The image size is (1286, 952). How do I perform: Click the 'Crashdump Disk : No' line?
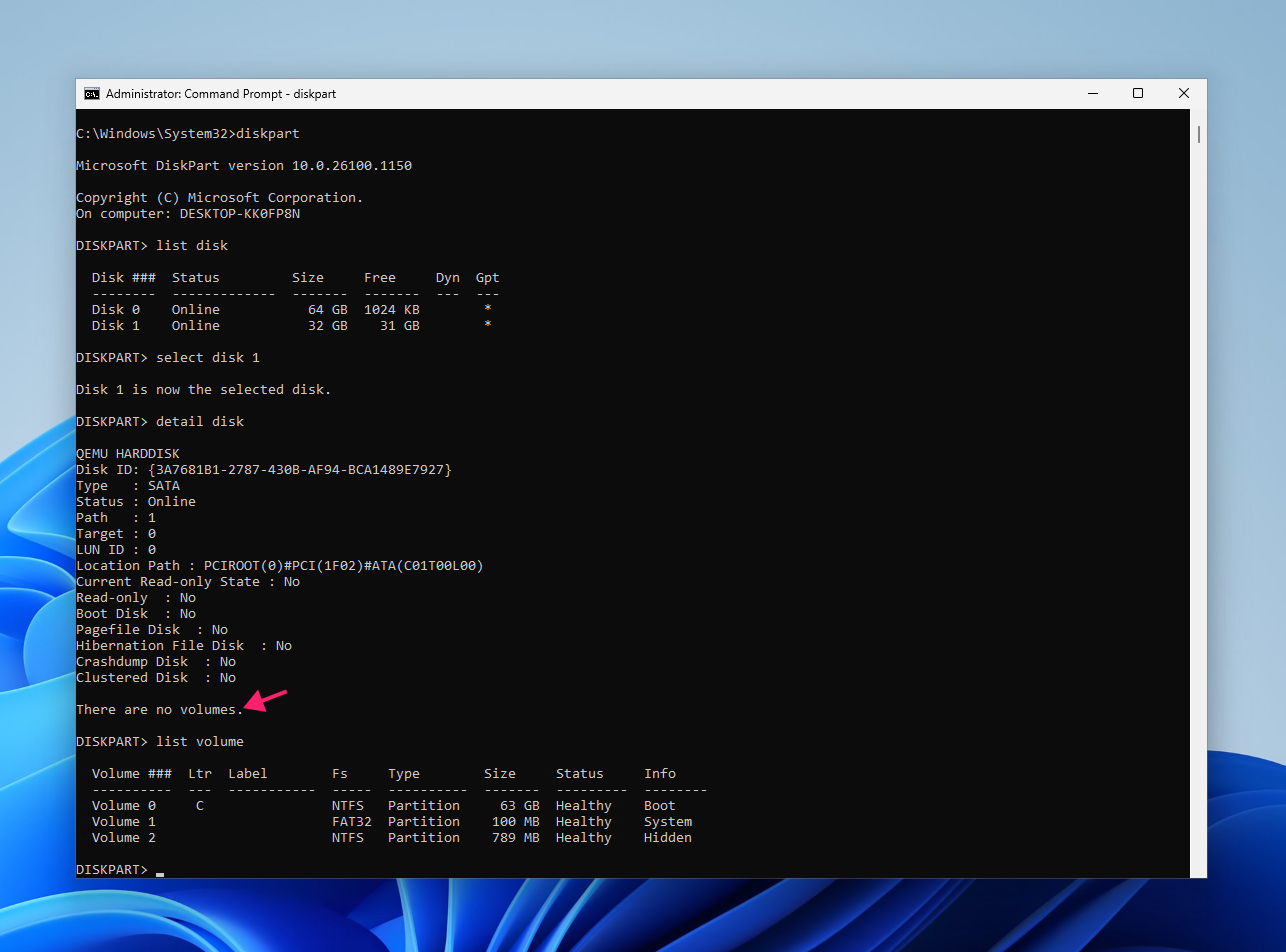point(156,661)
